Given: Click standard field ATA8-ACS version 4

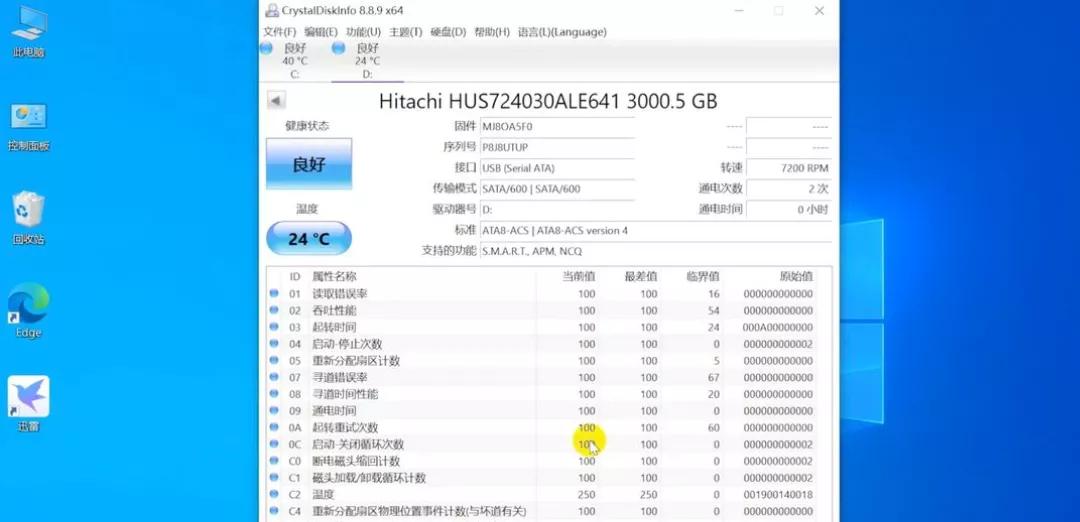Looking at the screenshot, I should point(655,231).
